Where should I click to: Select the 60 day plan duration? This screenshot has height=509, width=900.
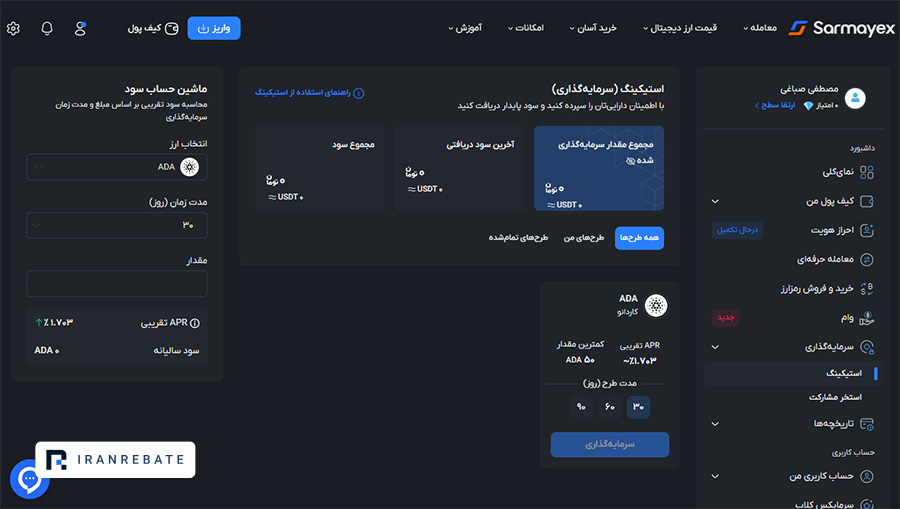[x=610, y=407]
